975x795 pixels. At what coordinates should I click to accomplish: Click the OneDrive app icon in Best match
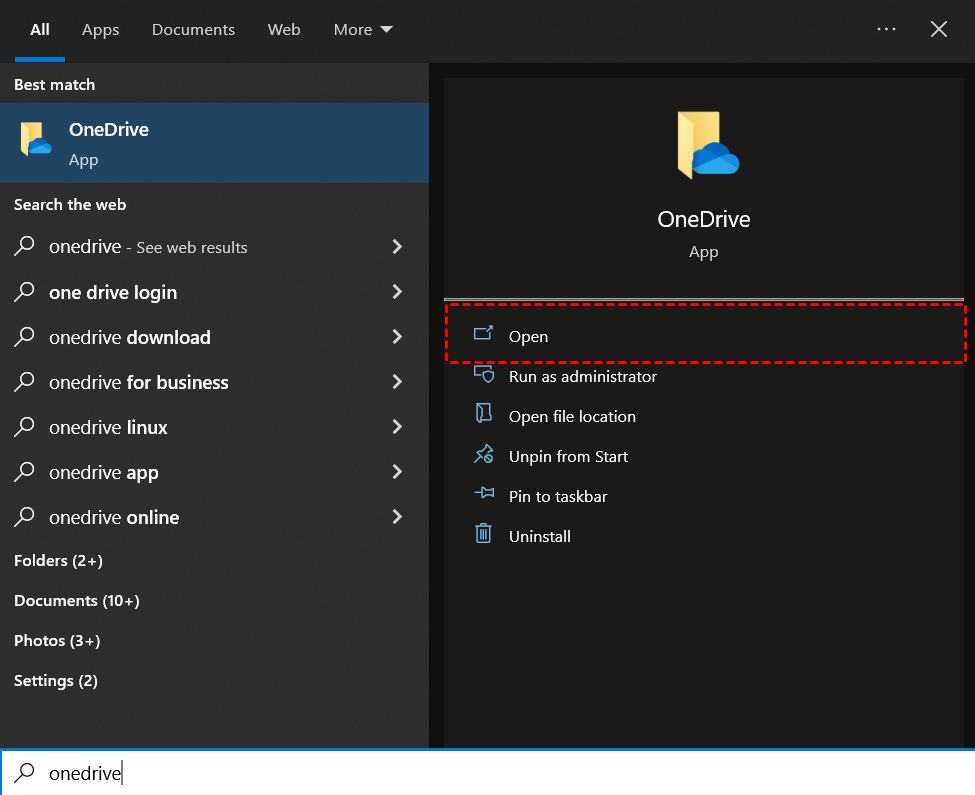[36, 141]
